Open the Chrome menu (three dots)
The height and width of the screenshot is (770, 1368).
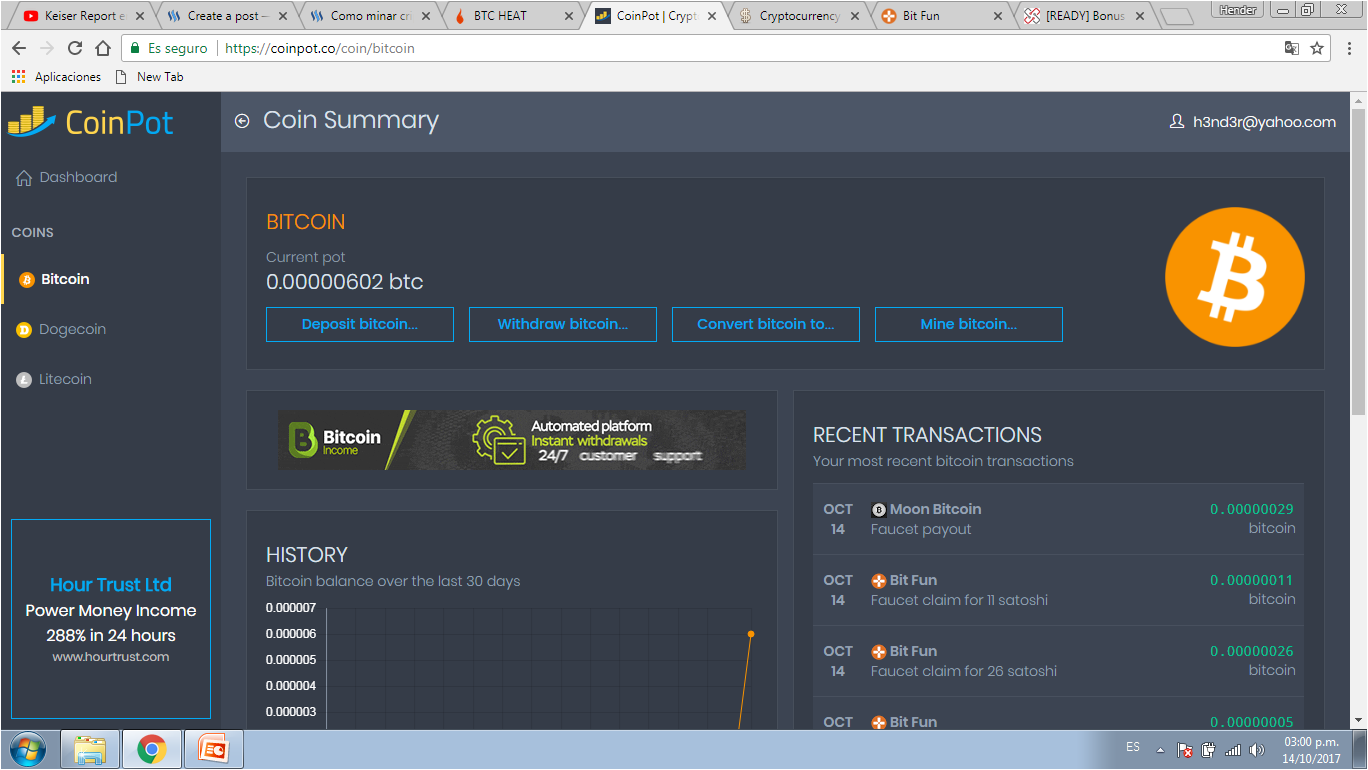pyautogui.click(x=1349, y=48)
